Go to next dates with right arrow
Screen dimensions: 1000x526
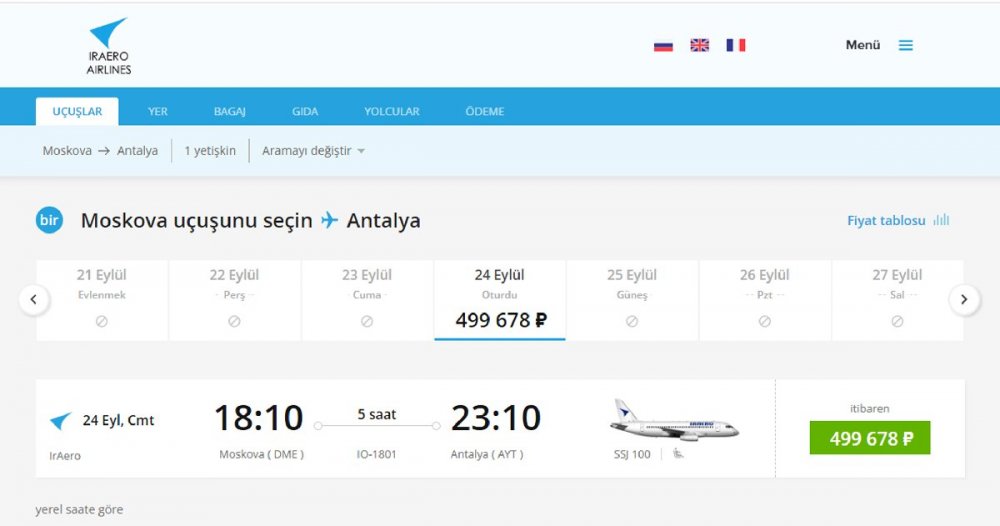[x=964, y=299]
